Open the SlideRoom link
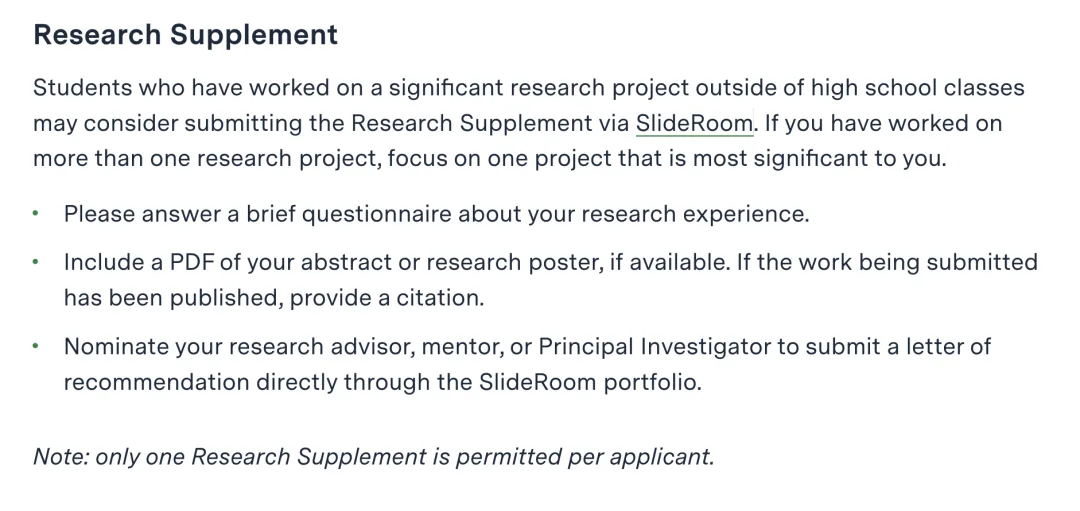The width and height of the screenshot is (1080, 511). click(694, 123)
